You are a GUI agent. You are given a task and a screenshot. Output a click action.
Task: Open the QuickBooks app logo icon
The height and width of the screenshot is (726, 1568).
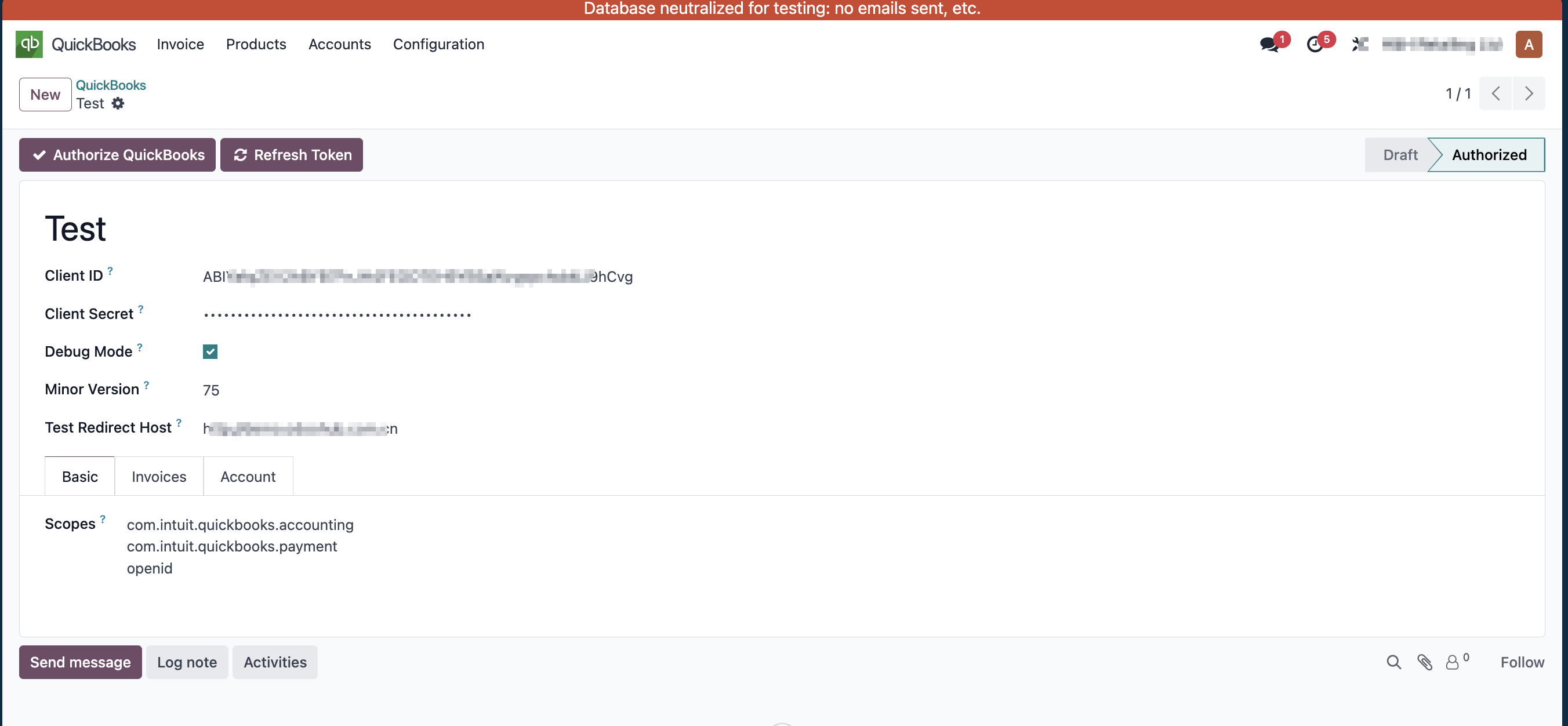[x=28, y=44]
